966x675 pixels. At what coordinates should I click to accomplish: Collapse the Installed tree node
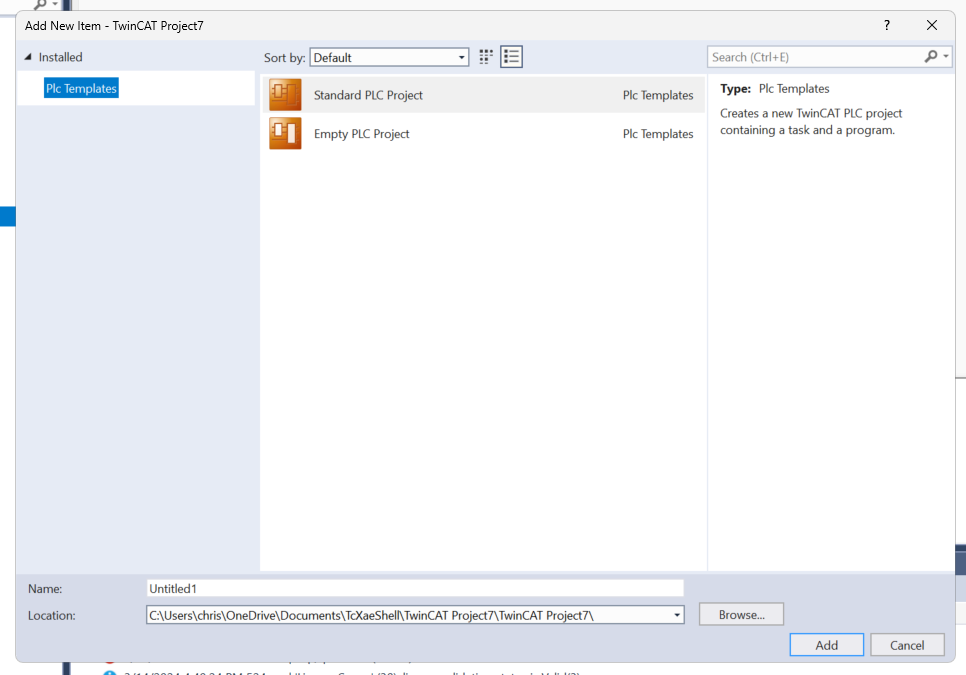pos(28,57)
